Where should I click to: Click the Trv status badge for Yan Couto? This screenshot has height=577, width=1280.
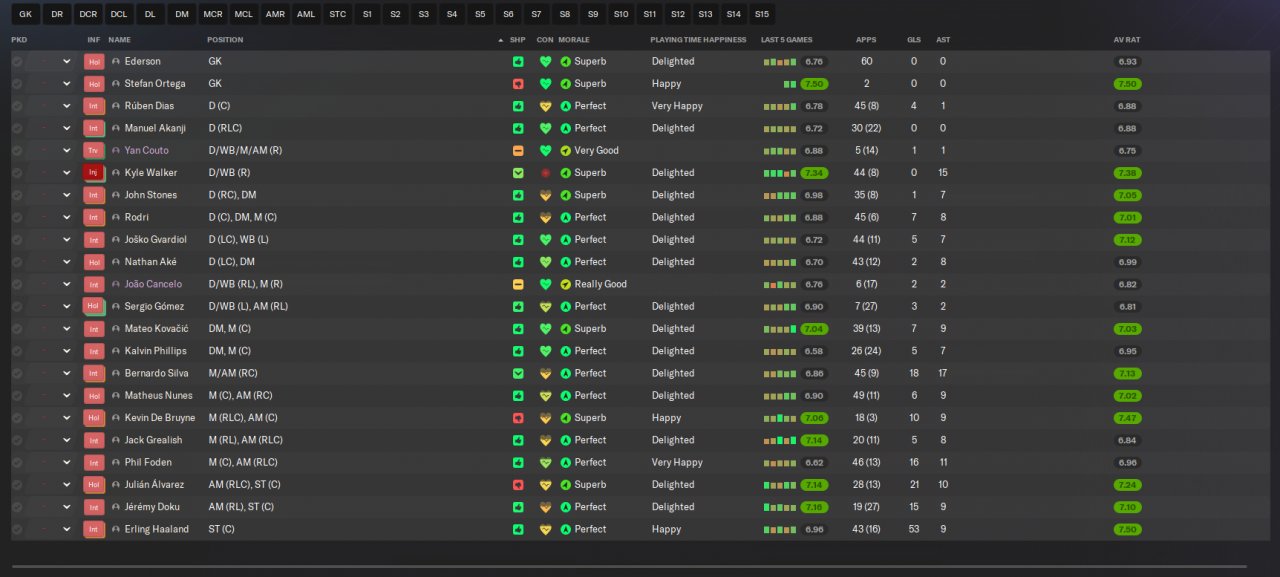click(94, 150)
